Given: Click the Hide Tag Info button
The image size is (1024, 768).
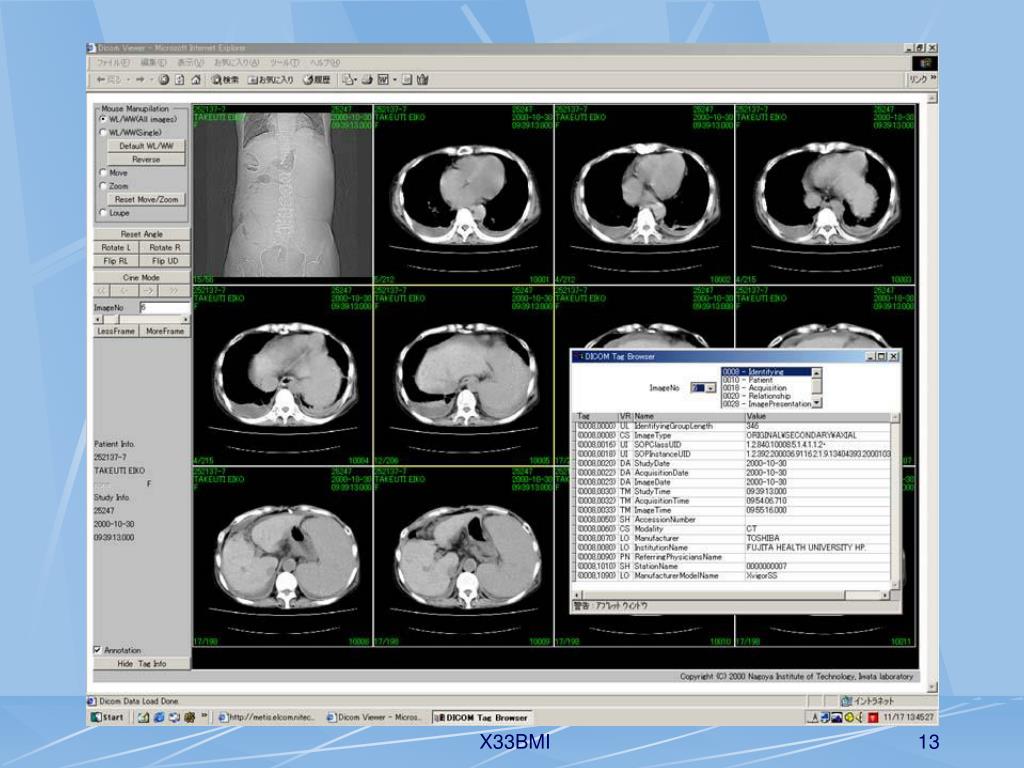Looking at the screenshot, I should (142, 664).
